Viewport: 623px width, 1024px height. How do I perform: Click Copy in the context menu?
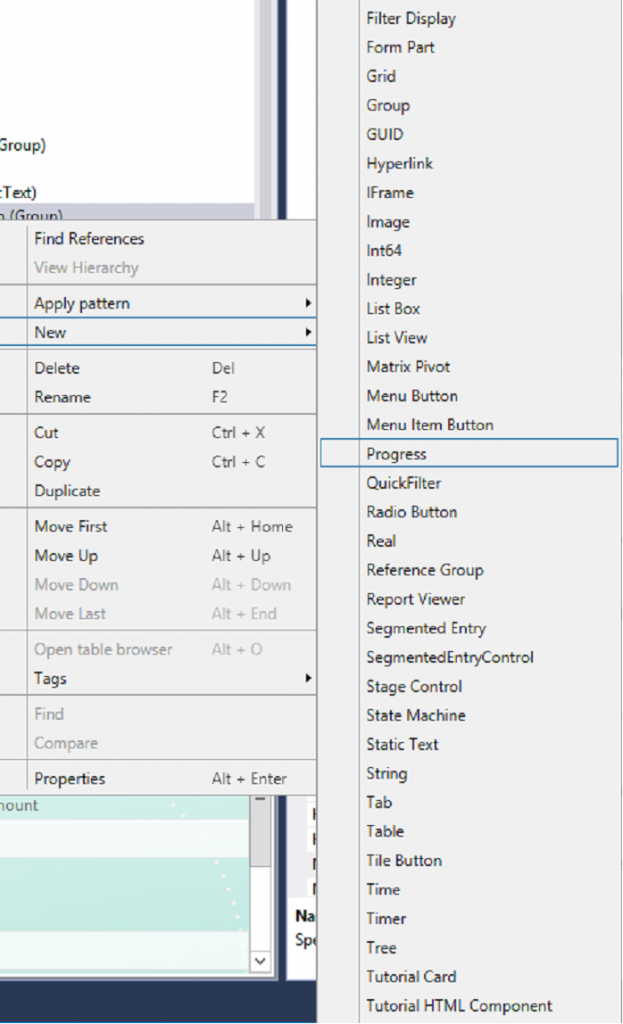51,462
